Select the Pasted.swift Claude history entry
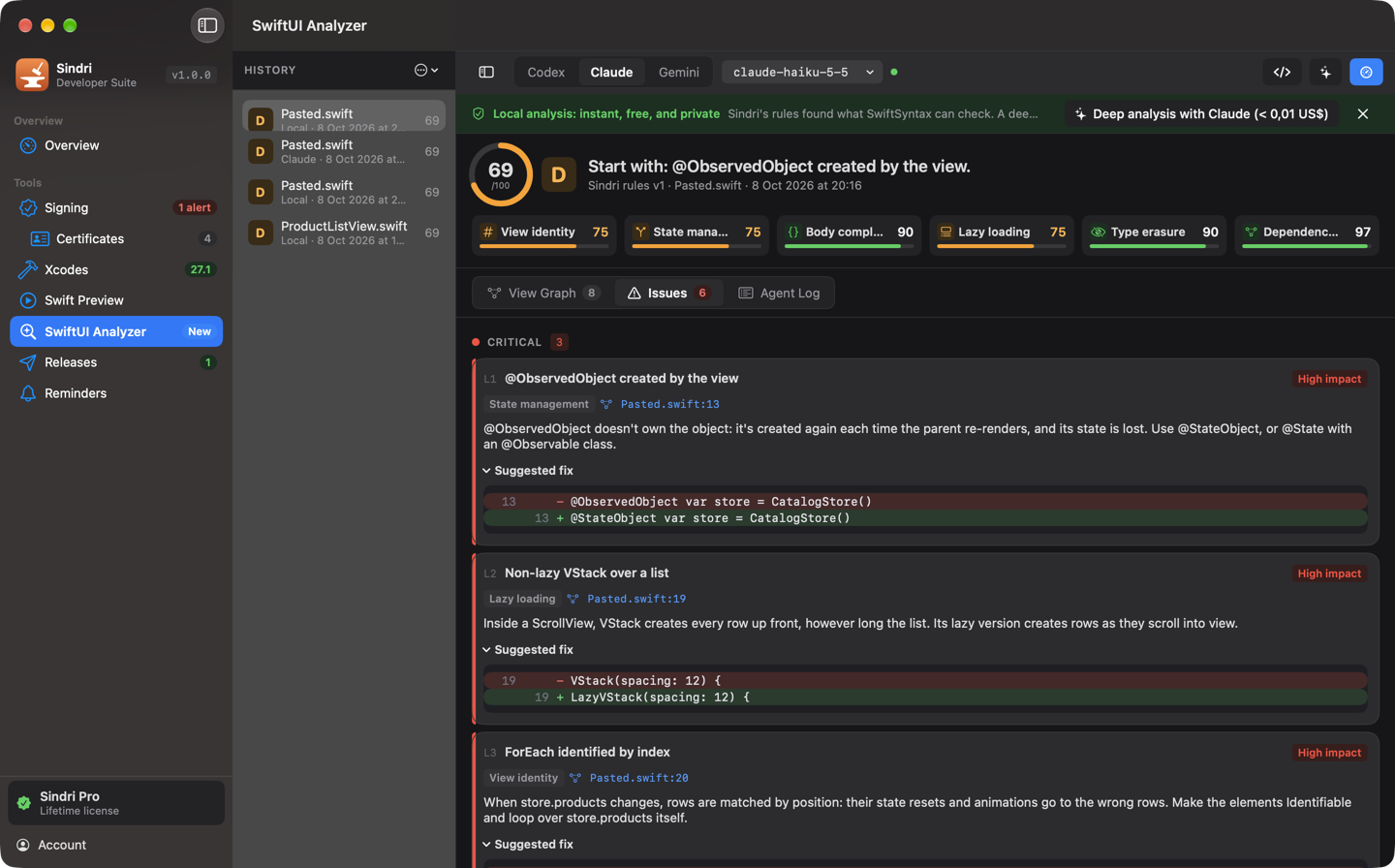Screen dimensions: 1395x868 [344, 151]
